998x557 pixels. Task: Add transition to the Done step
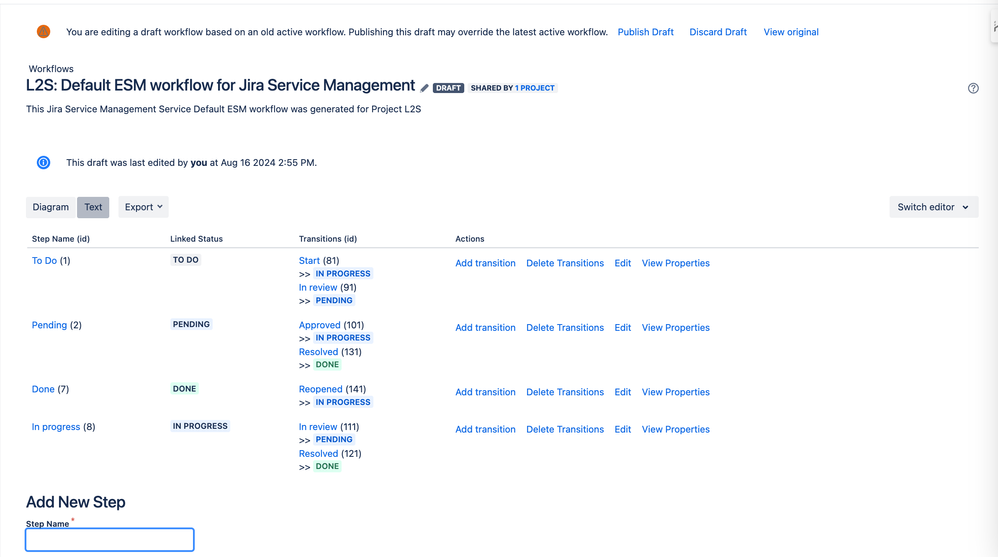[485, 391]
